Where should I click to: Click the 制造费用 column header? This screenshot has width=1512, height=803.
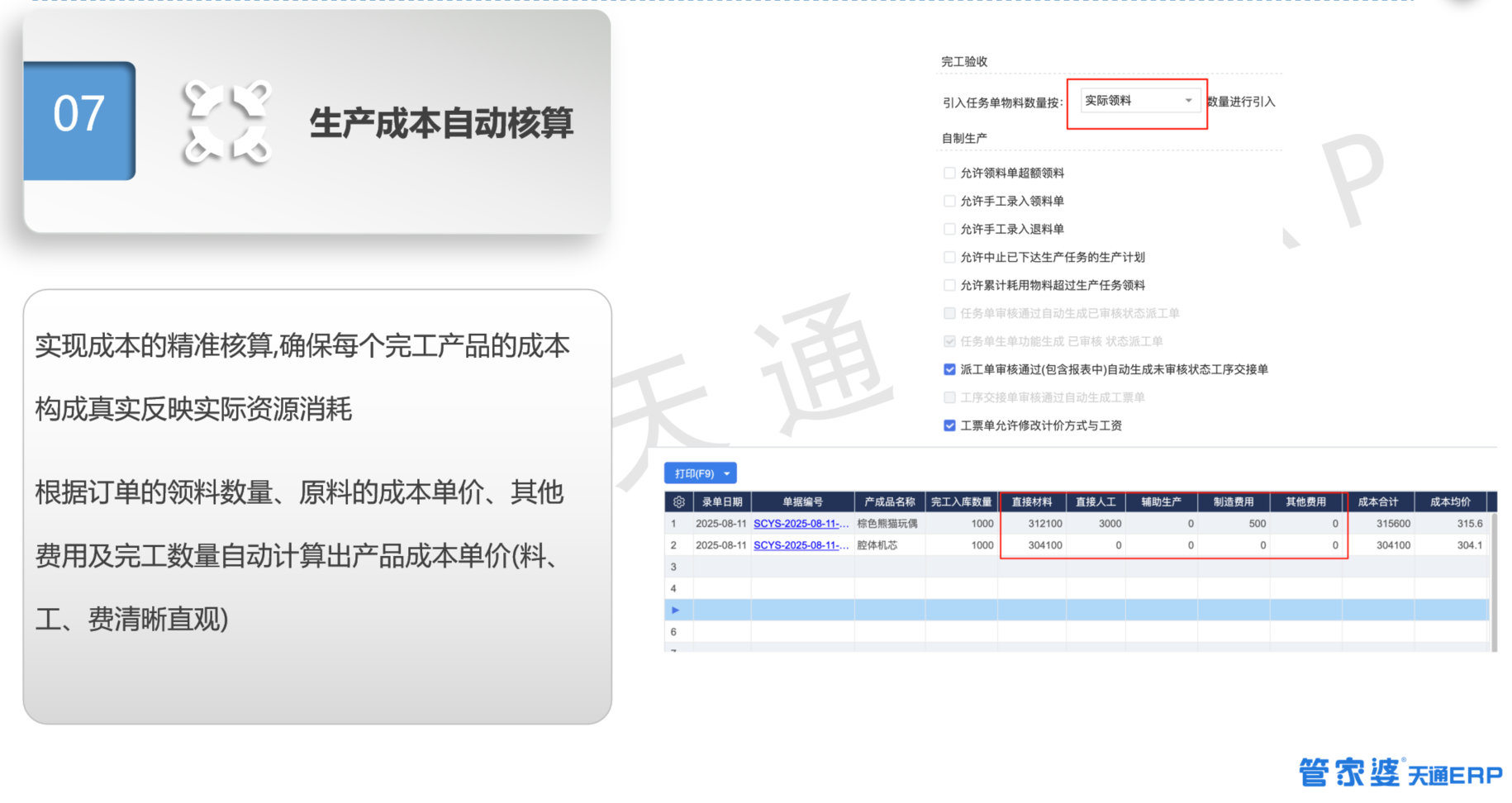coord(1234,501)
